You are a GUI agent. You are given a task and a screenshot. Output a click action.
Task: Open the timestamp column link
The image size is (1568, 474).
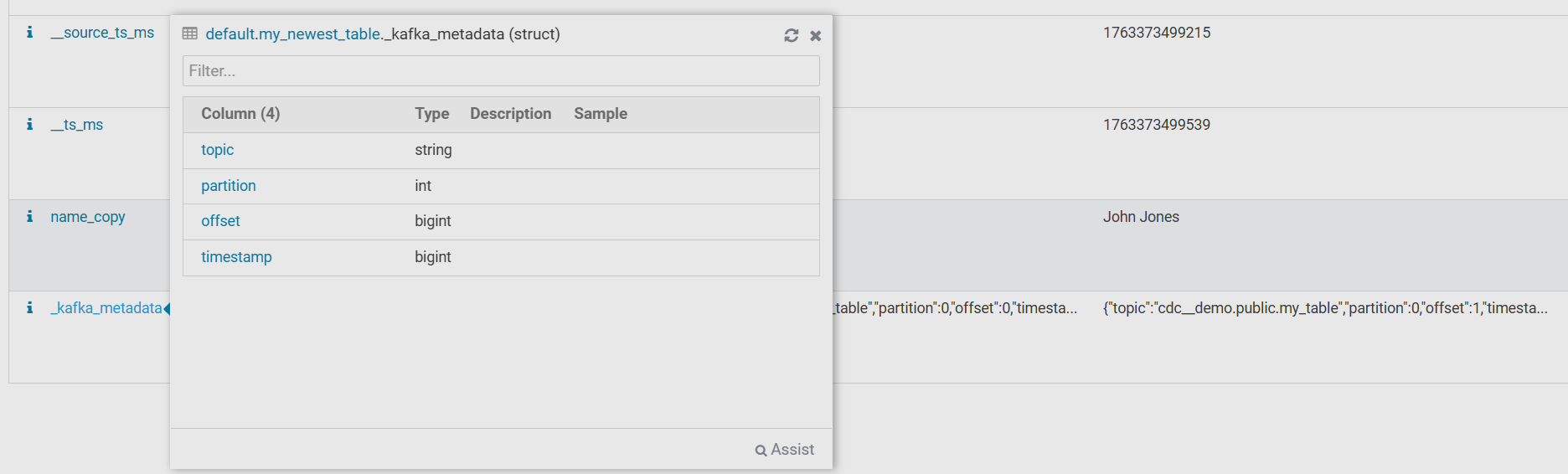pos(236,257)
